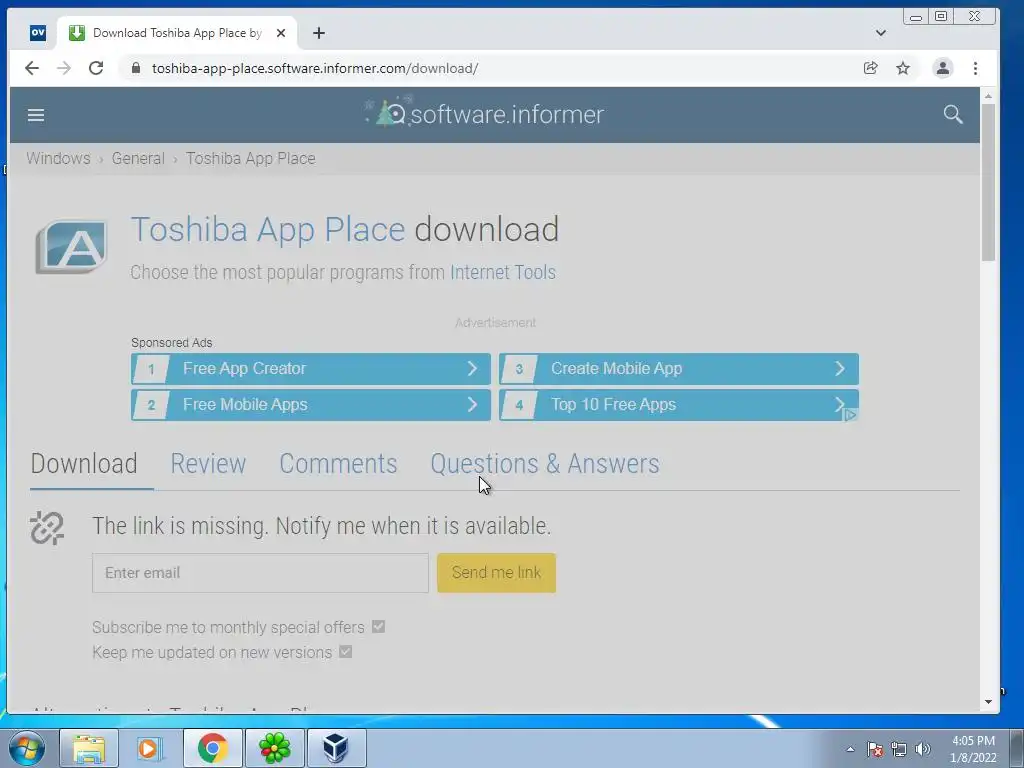Click the Free App Creator ad arrow
This screenshot has height=768, width=1024.
pyautogui.click(x=472, y=369)
